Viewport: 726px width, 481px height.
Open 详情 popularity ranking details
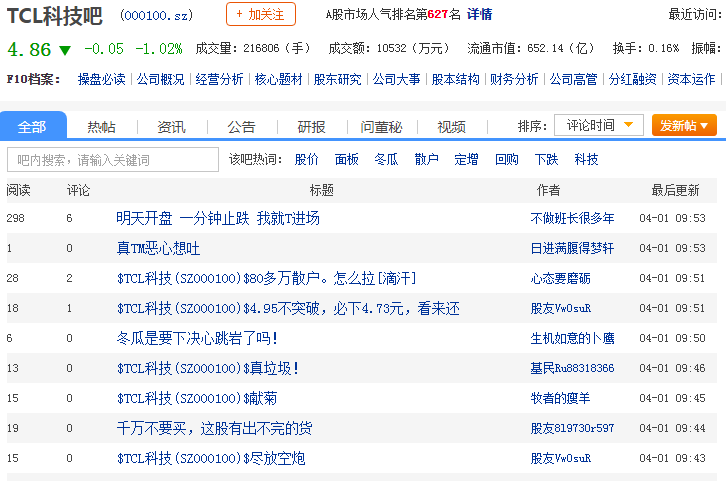click(x=479, y=14)
